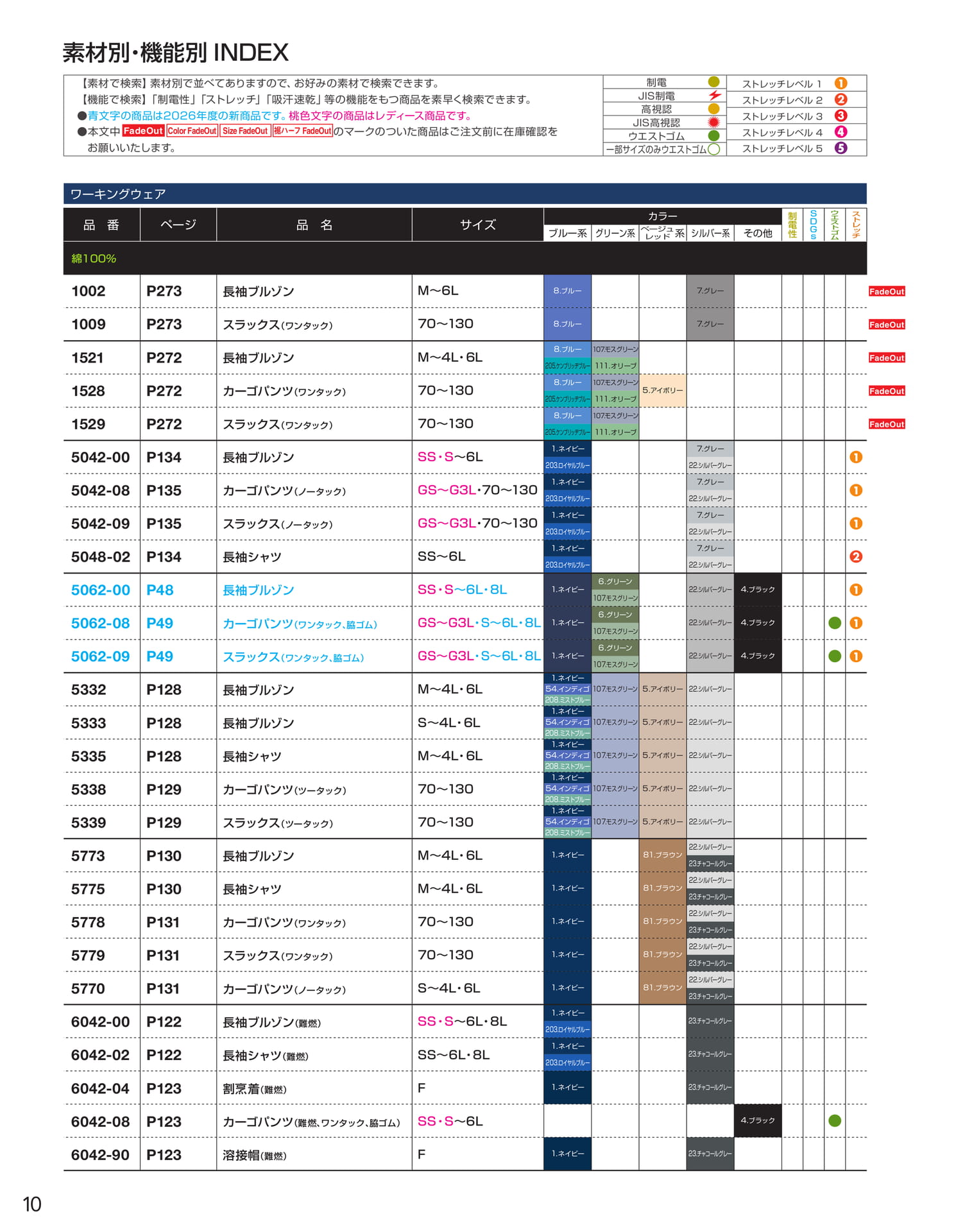Viewport: 956px width, 1232px height.
Task: Click the ストレッチレベル 5 purple legend icon
Action: point(841,148)
